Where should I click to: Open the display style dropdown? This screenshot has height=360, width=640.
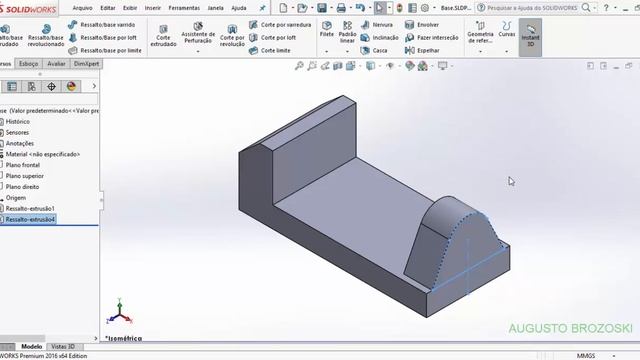[x=380, y=66]
